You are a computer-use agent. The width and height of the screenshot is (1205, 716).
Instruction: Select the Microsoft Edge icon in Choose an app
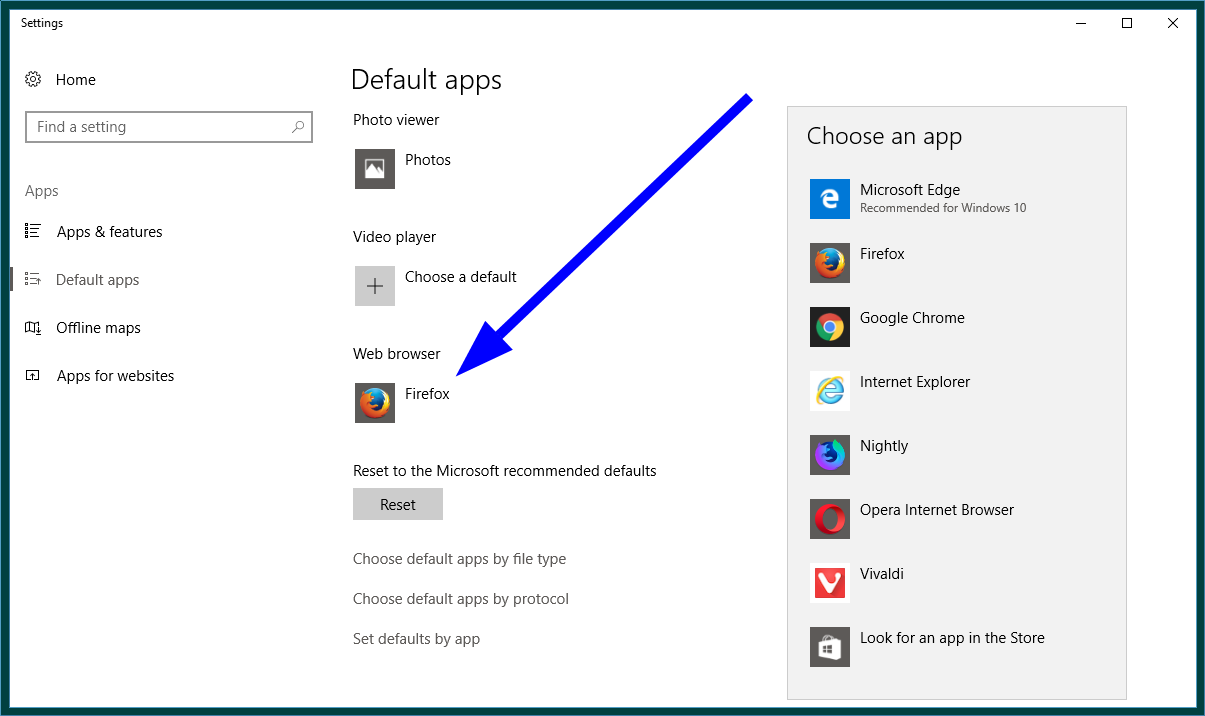(830, 199)
